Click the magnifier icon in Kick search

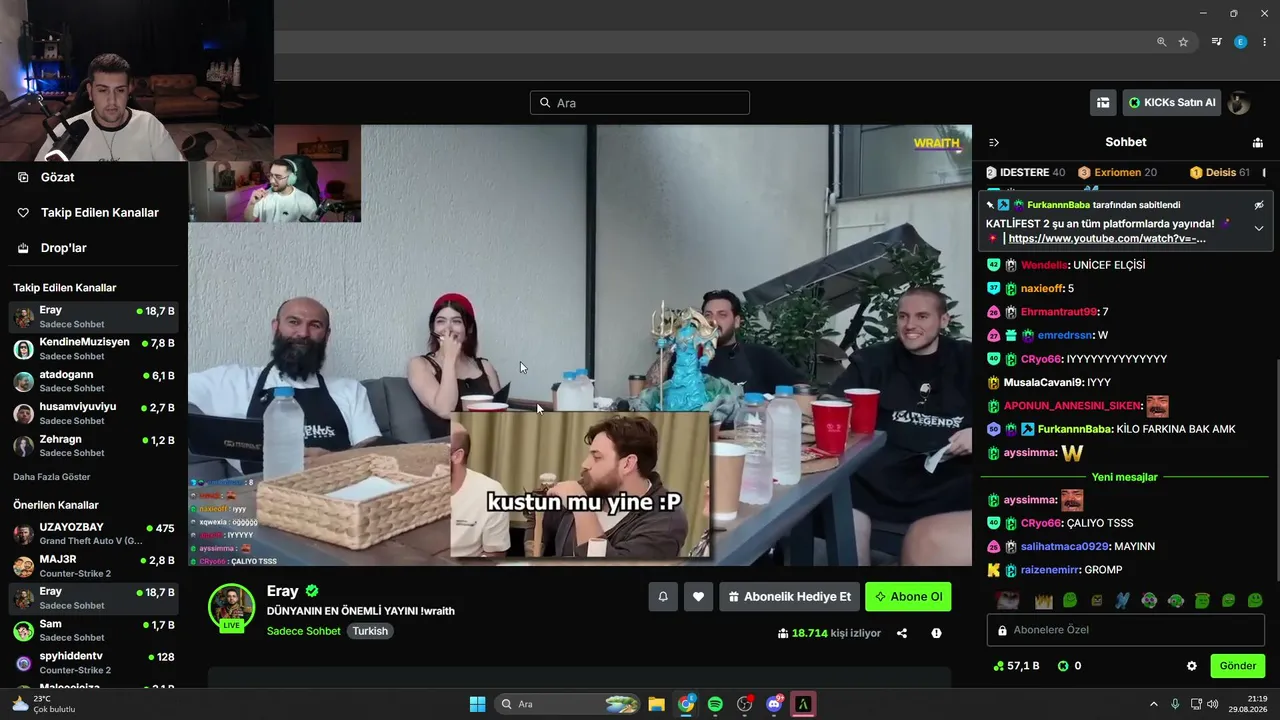coord(545,103)
